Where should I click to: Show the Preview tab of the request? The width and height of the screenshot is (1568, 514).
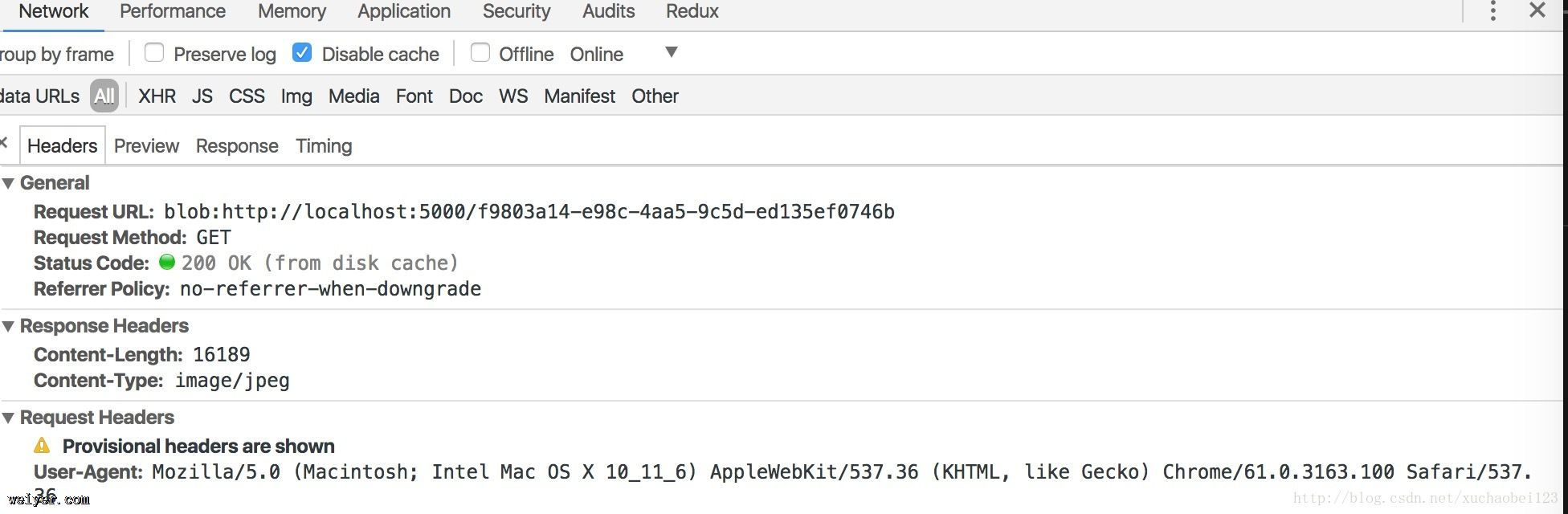(146, 146)
